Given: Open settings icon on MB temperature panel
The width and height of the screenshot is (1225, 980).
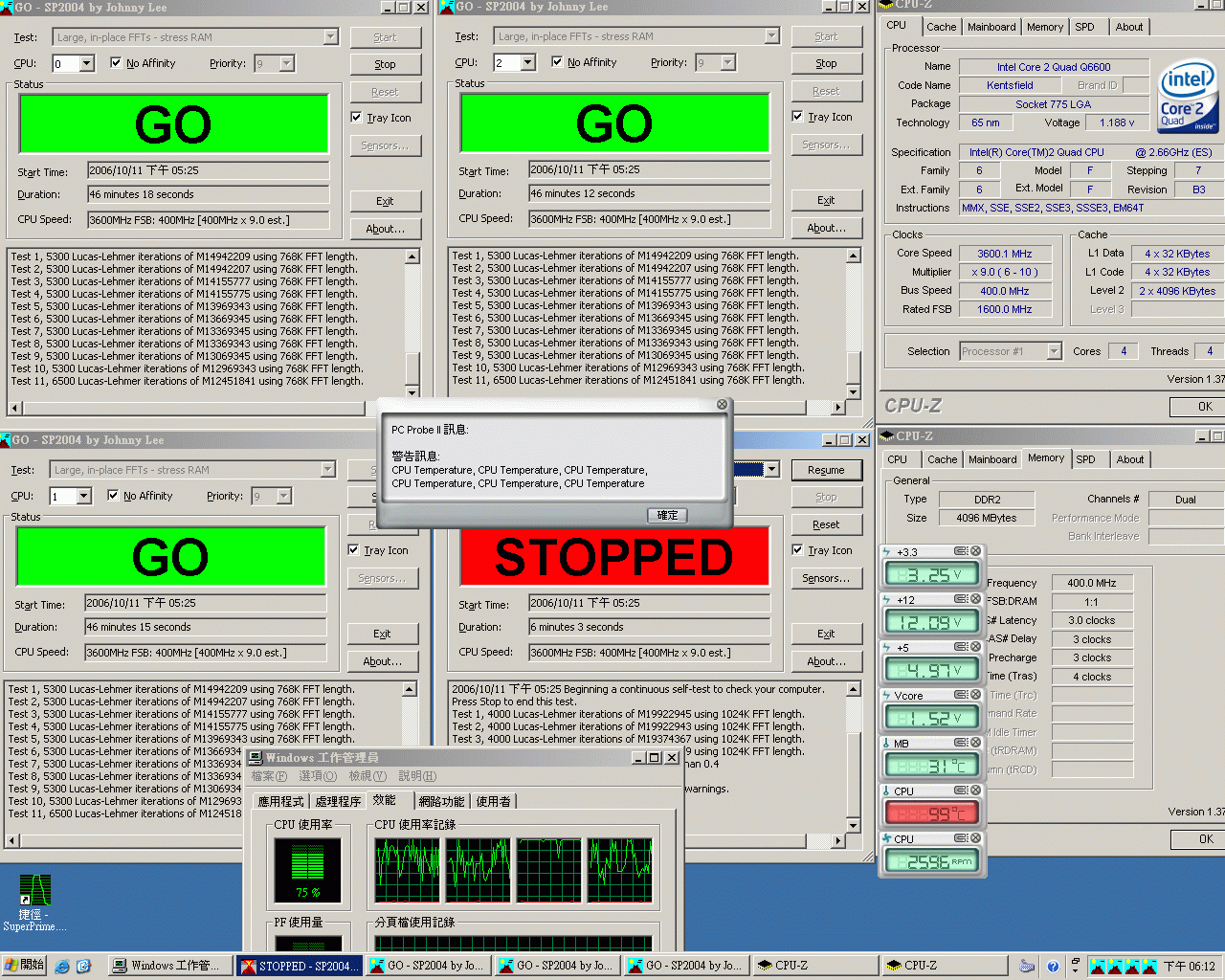Looking at the screenshot, I should [961, 743].
